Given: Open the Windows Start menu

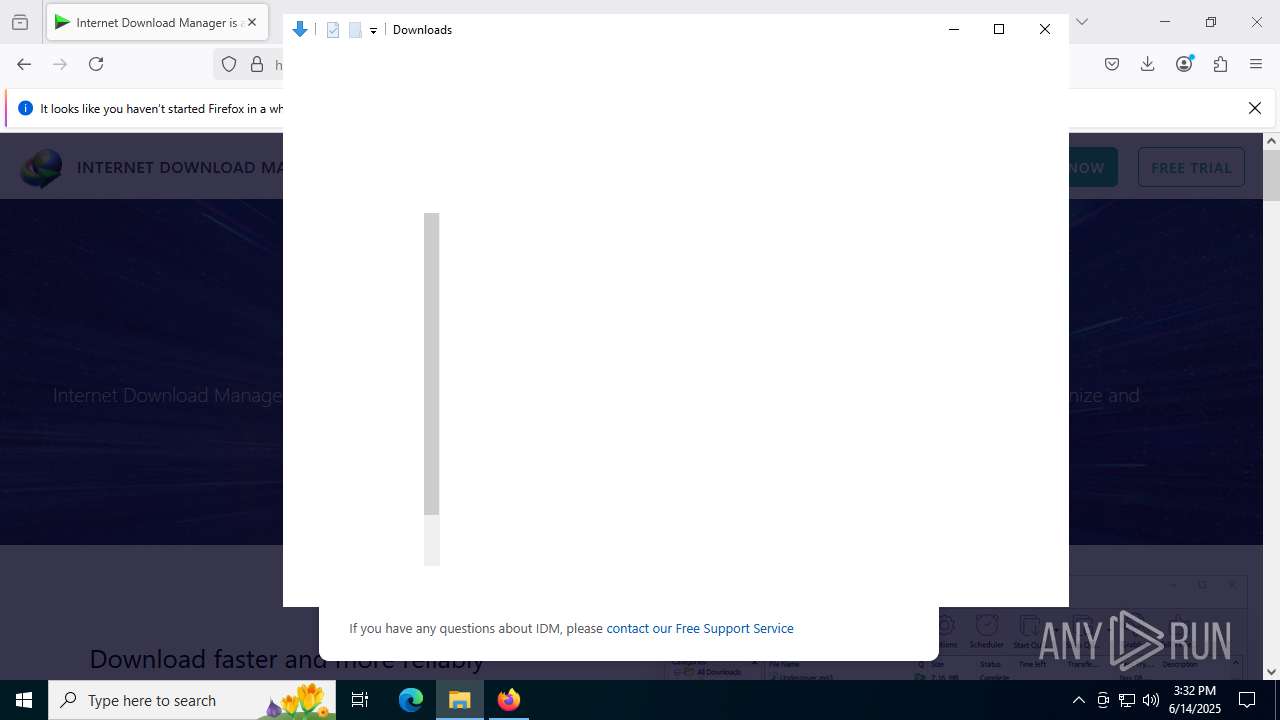Looking at the screenshot, I should click(24, 700).
